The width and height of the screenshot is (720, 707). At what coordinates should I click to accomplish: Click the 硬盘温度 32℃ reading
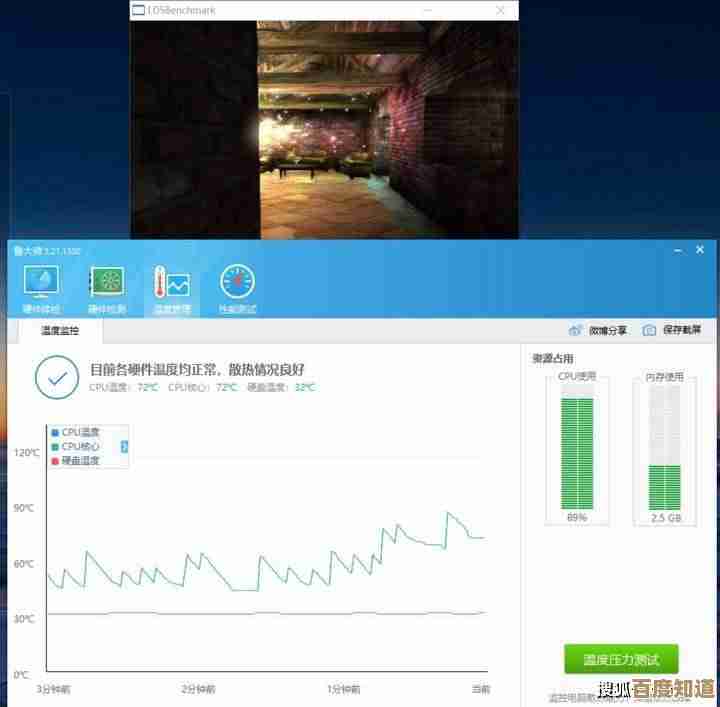pos(281,387)
